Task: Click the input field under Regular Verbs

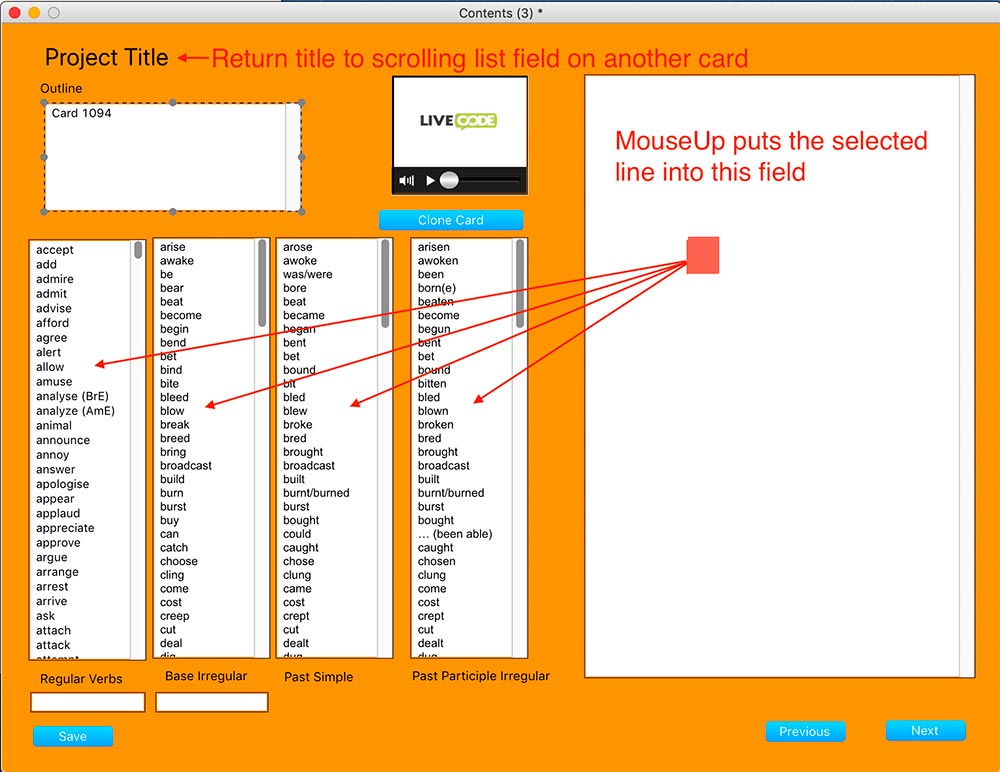Action: click(x=88, y=702)
